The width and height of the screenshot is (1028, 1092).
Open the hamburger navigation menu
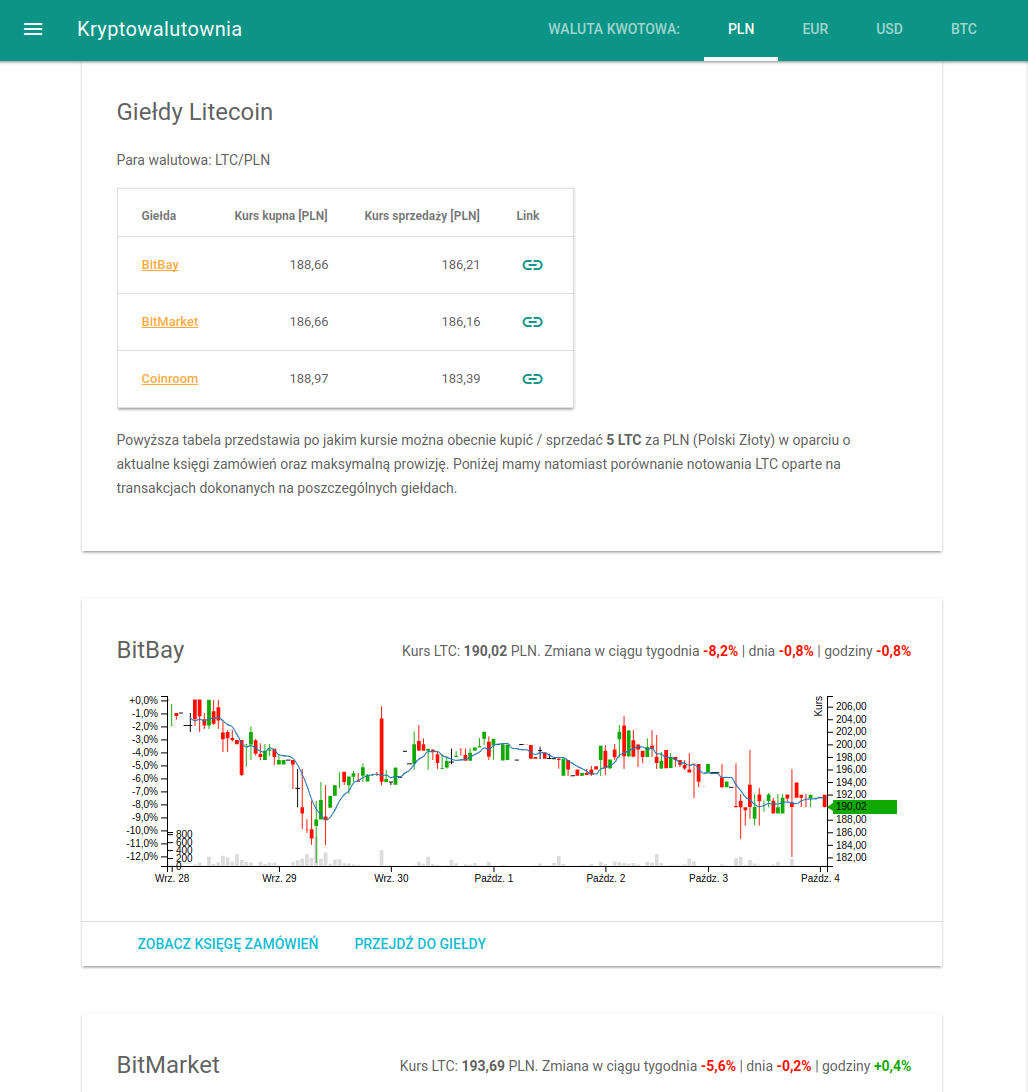coord(33,29)
